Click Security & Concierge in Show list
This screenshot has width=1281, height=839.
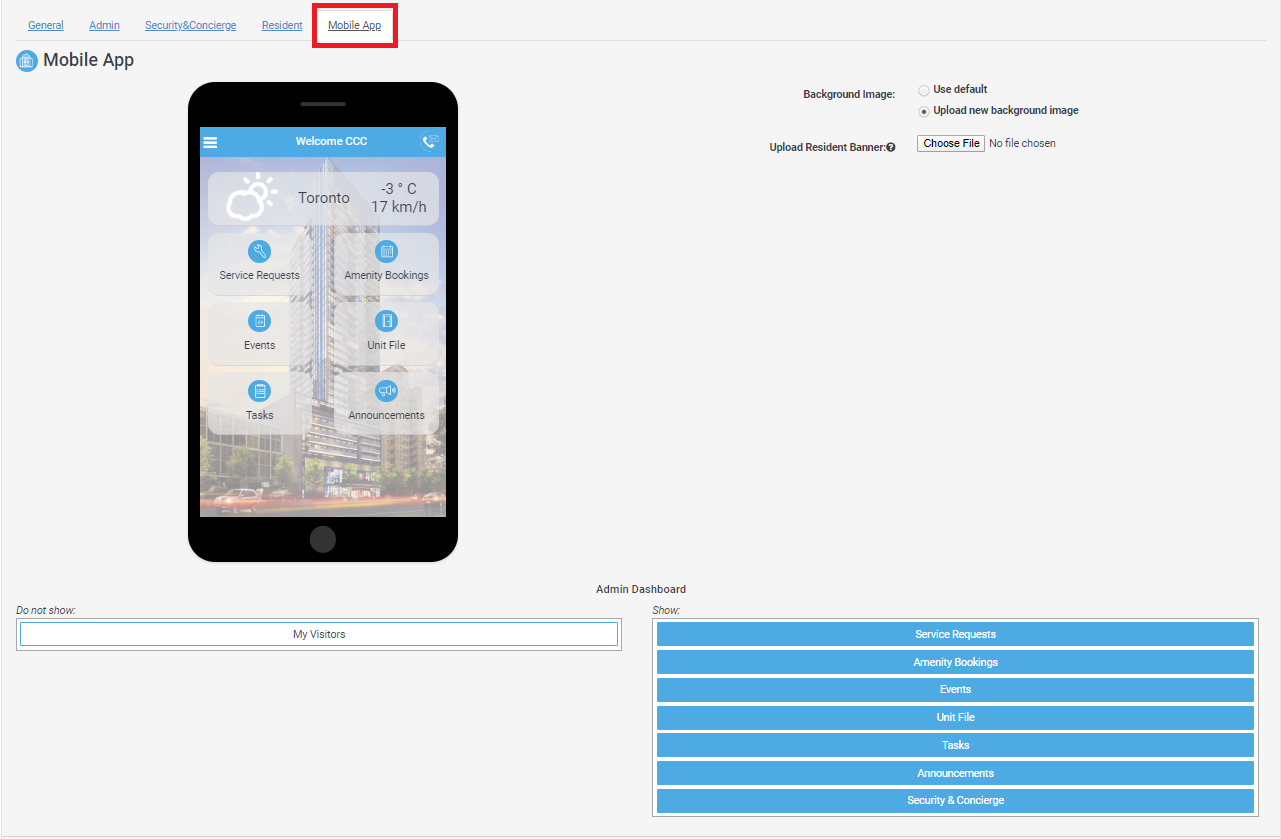coord(955,800)
